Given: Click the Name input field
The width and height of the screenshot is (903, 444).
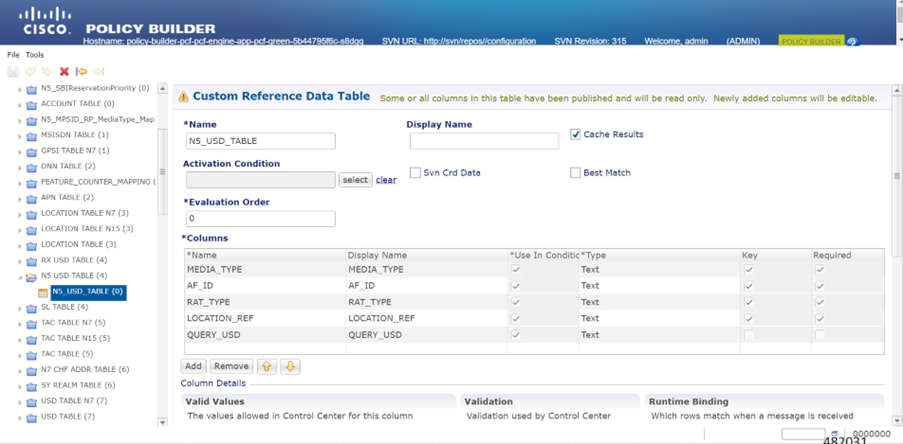Looking at the screenshot, I should click(x=261, y=141).
